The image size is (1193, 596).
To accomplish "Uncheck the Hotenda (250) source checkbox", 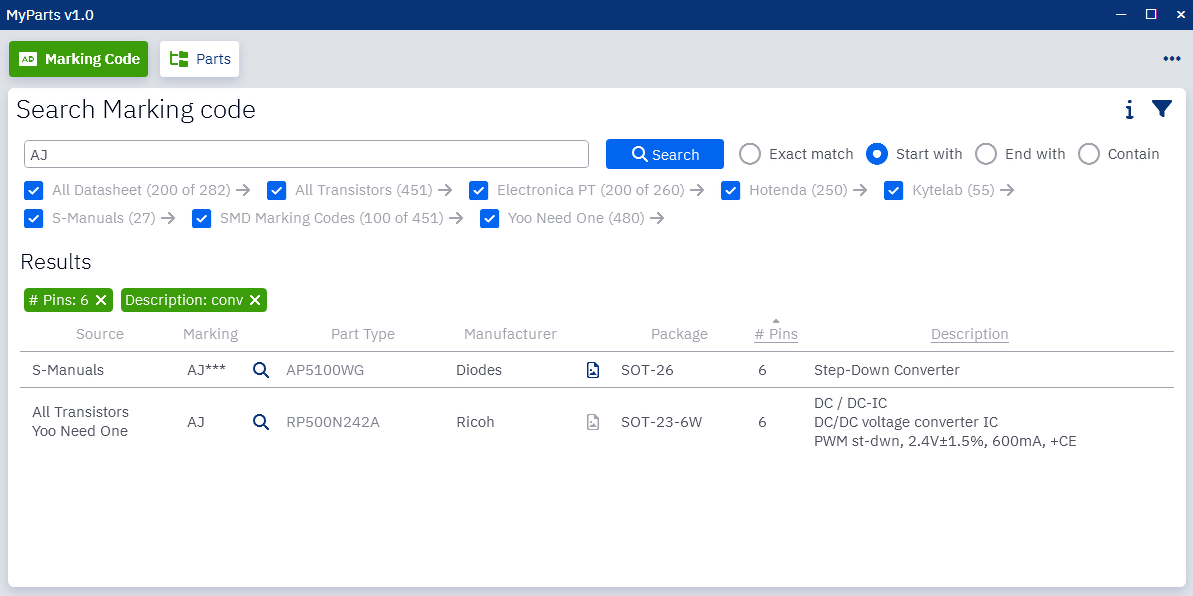I will [x=730, y=190].
